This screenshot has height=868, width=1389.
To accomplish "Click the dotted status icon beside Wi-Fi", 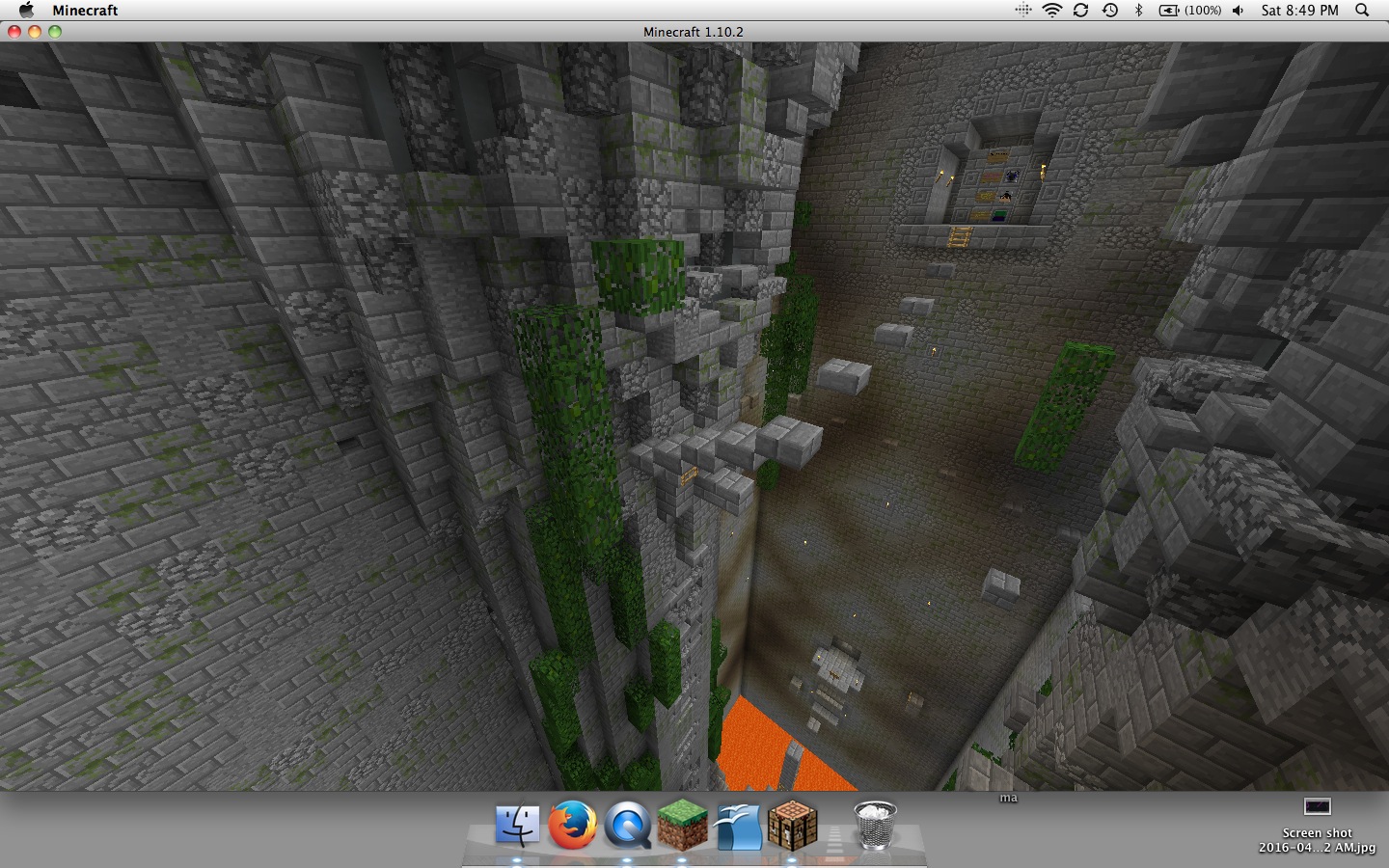I will point(1023,10).
